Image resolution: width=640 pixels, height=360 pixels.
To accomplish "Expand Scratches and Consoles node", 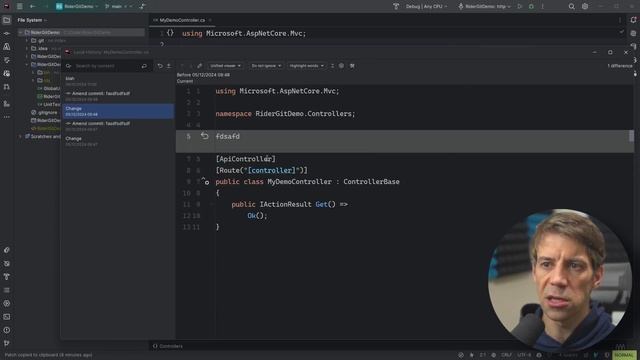I will tap(20, 136).
